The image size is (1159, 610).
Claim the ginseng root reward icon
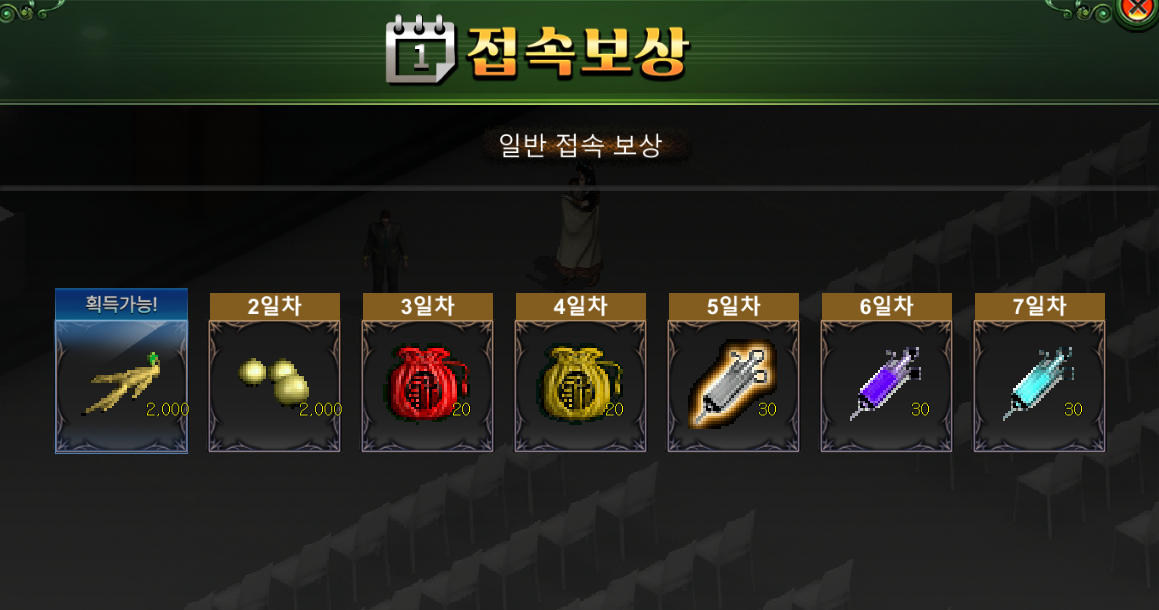point(123,384)
